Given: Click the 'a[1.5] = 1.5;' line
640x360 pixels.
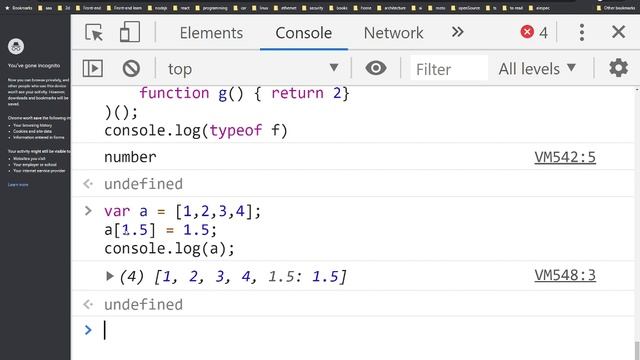Looking at the screenshot, I should pyautogui.click(x=160, y=230).
